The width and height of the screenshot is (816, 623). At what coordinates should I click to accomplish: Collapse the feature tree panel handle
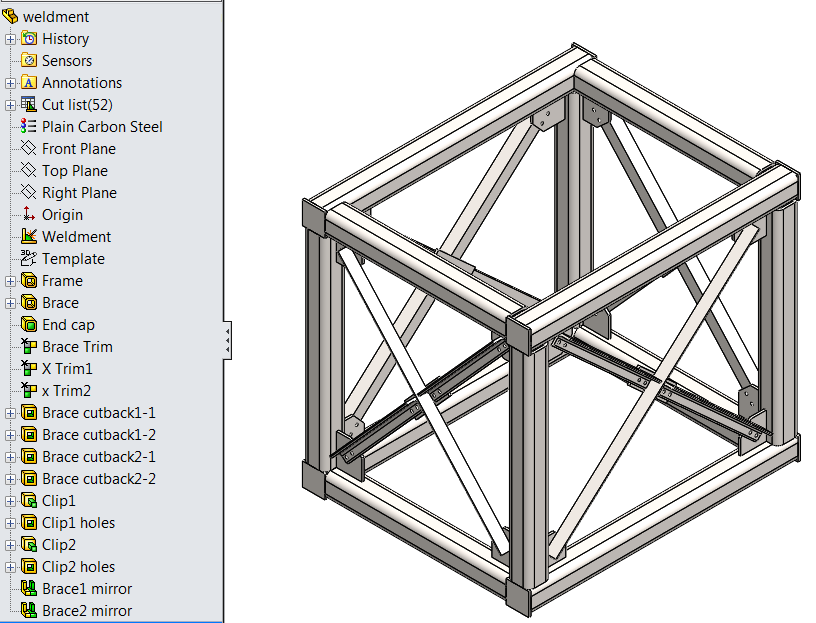coord(227,340)
